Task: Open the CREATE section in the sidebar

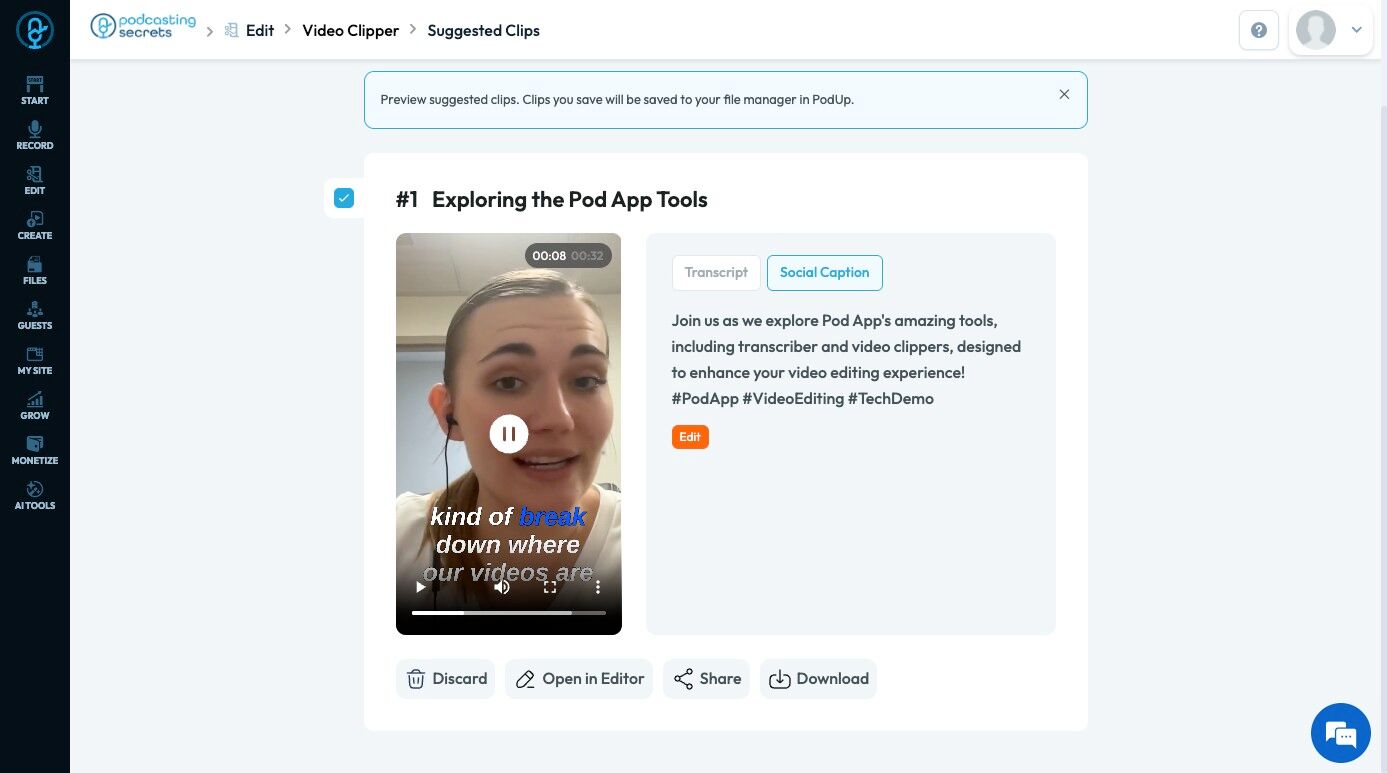Action: point(35,225)
